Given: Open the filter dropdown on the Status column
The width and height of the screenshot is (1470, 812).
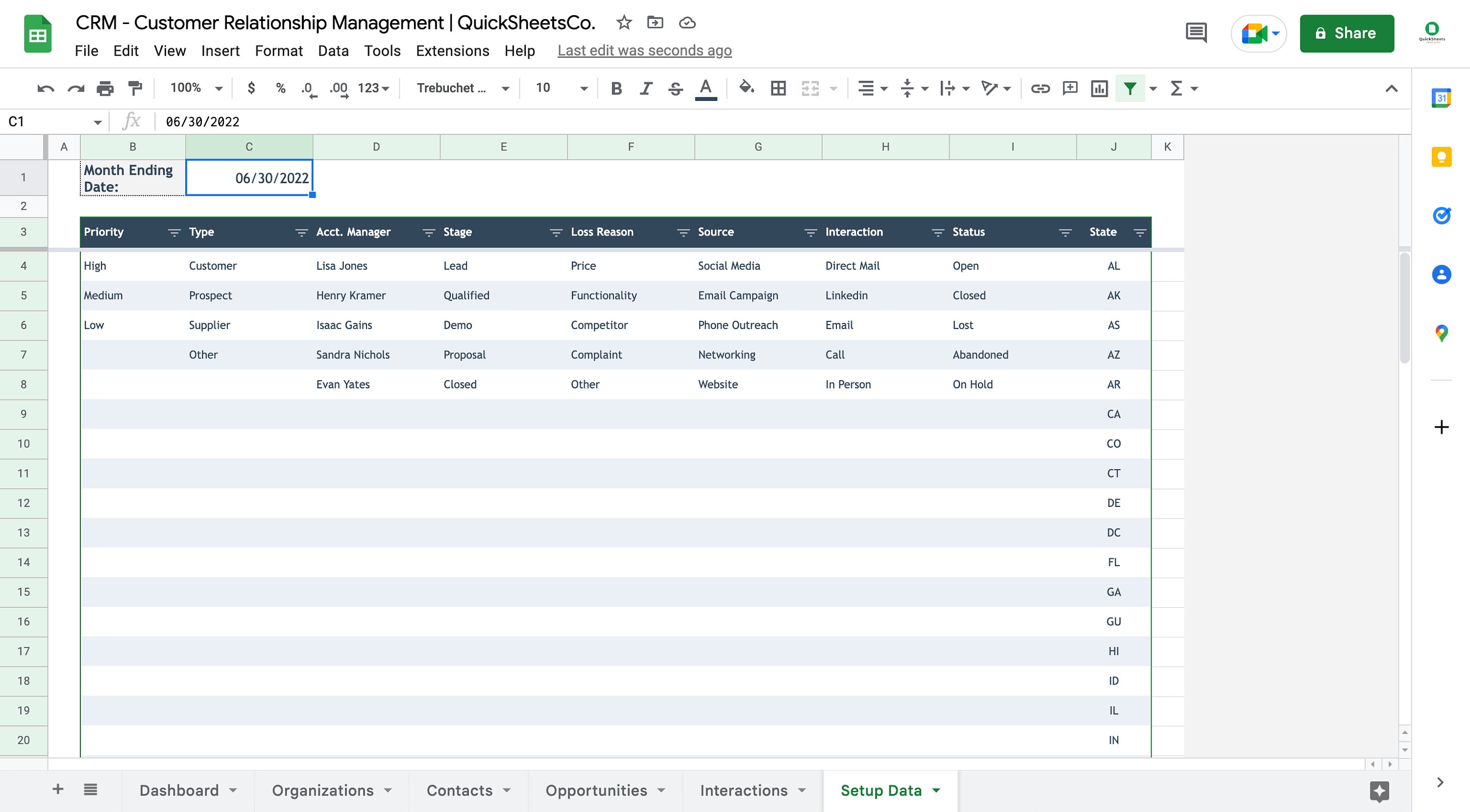Looking at the screenshot, I should (1065, 232).
